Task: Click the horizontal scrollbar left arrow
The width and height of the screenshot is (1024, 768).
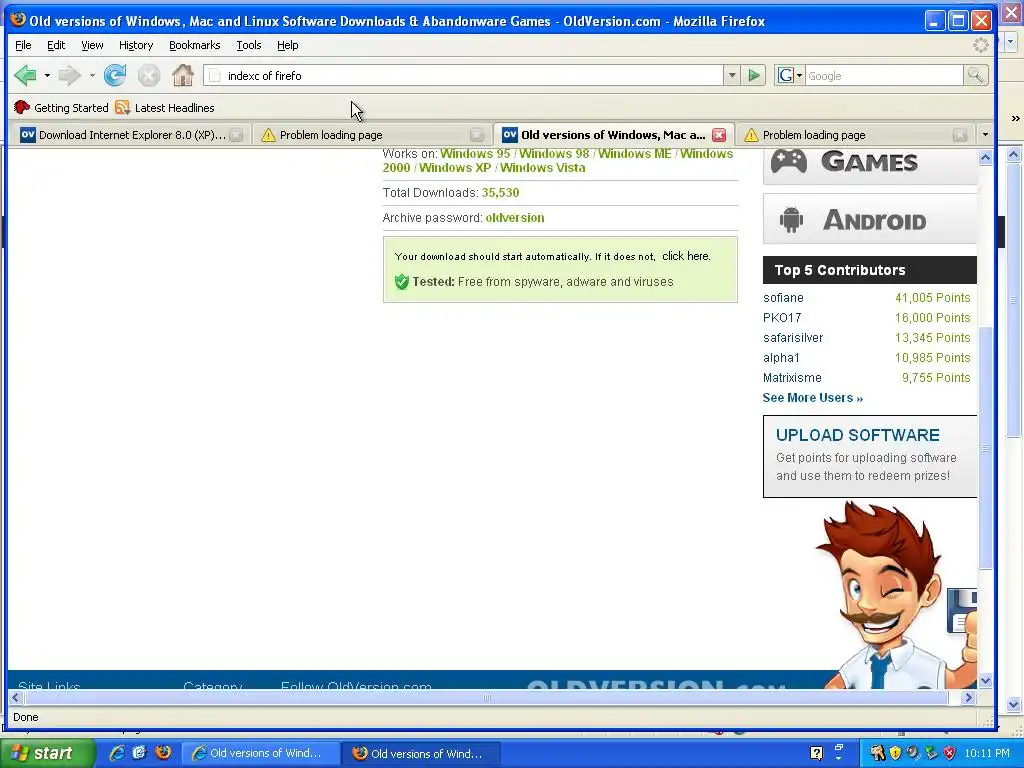Action: [16, 697]
